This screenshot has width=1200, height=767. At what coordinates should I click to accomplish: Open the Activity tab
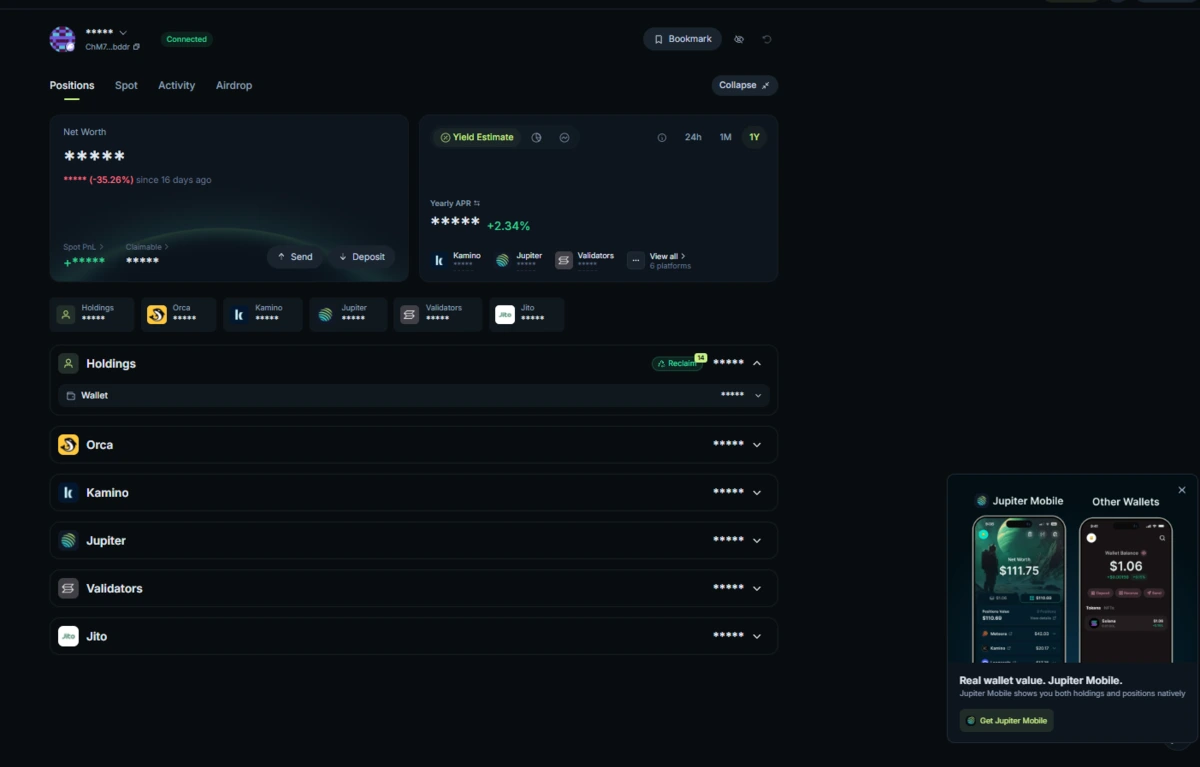click(176, 85)
